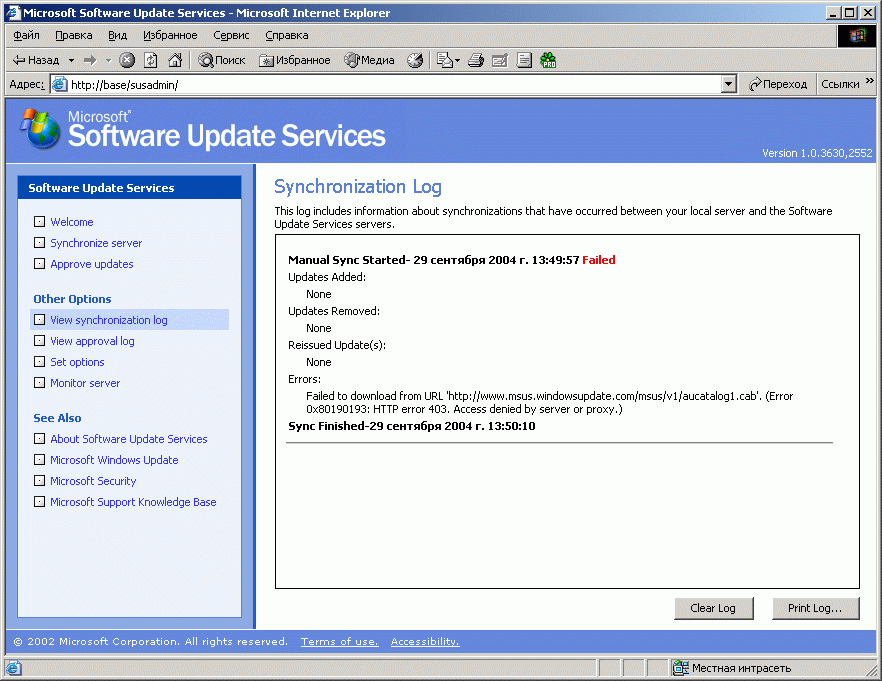
Task: Open the Set options link
Action: tap(77, 362)
